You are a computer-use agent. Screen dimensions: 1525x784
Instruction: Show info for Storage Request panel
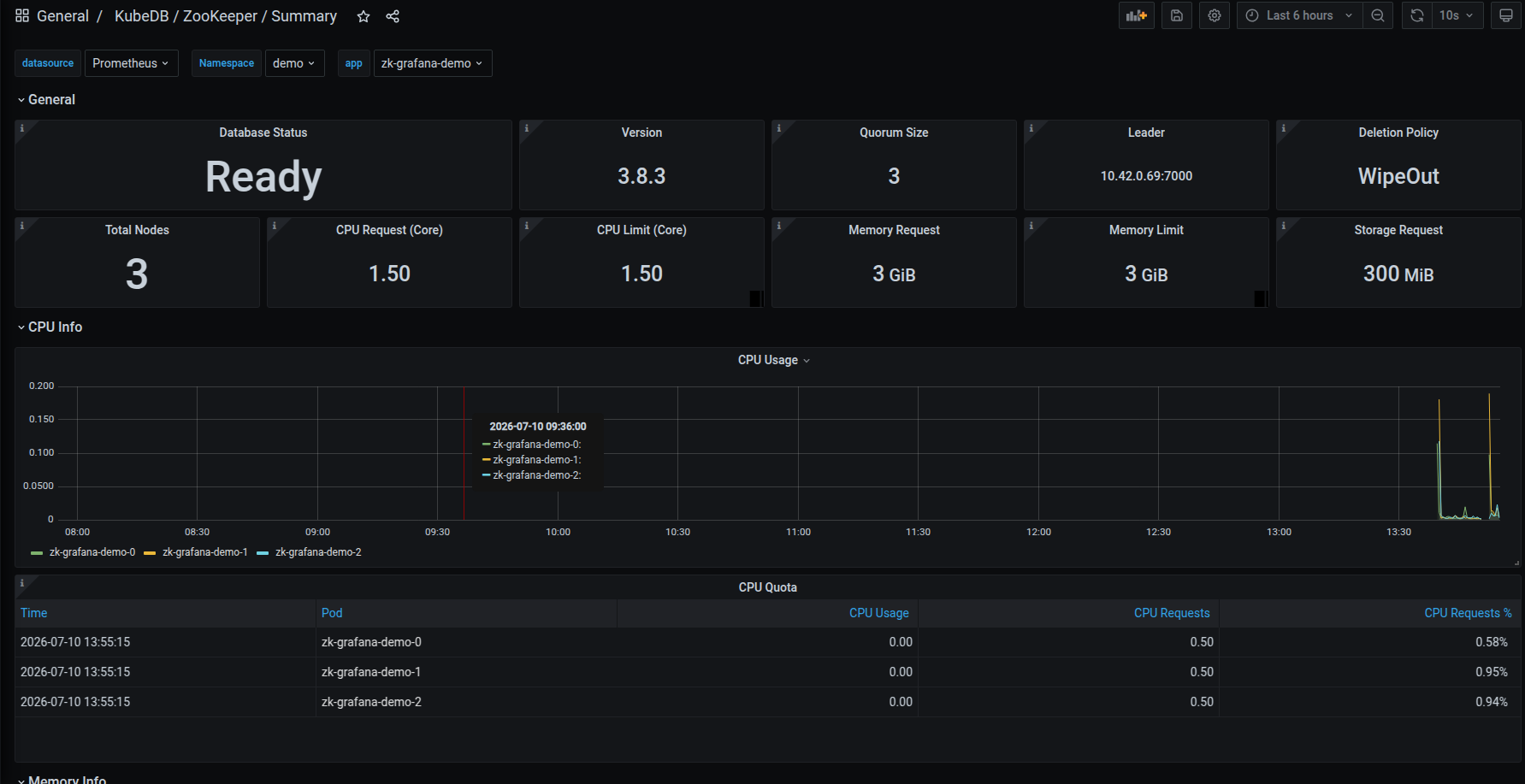click(1284, 226)
